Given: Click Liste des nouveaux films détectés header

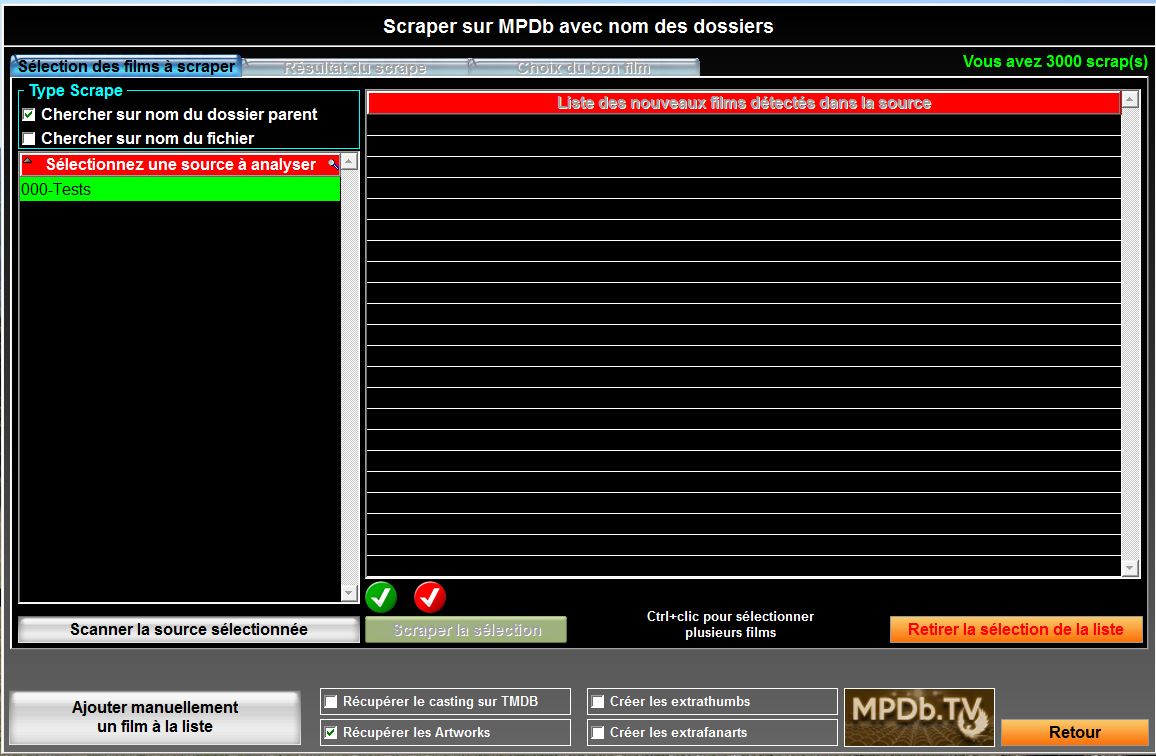Looking at the screenshot, I should [744, 103].
